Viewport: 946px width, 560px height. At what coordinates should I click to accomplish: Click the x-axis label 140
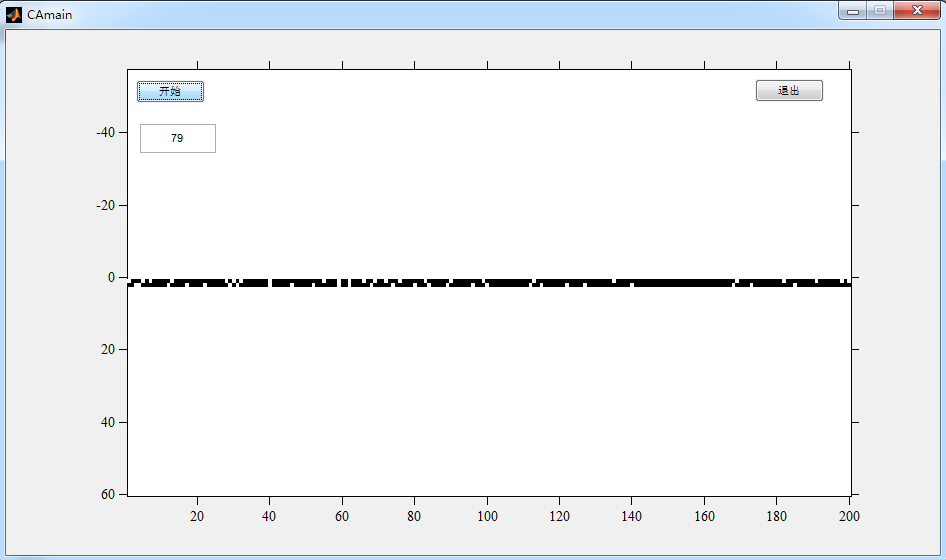632,516
